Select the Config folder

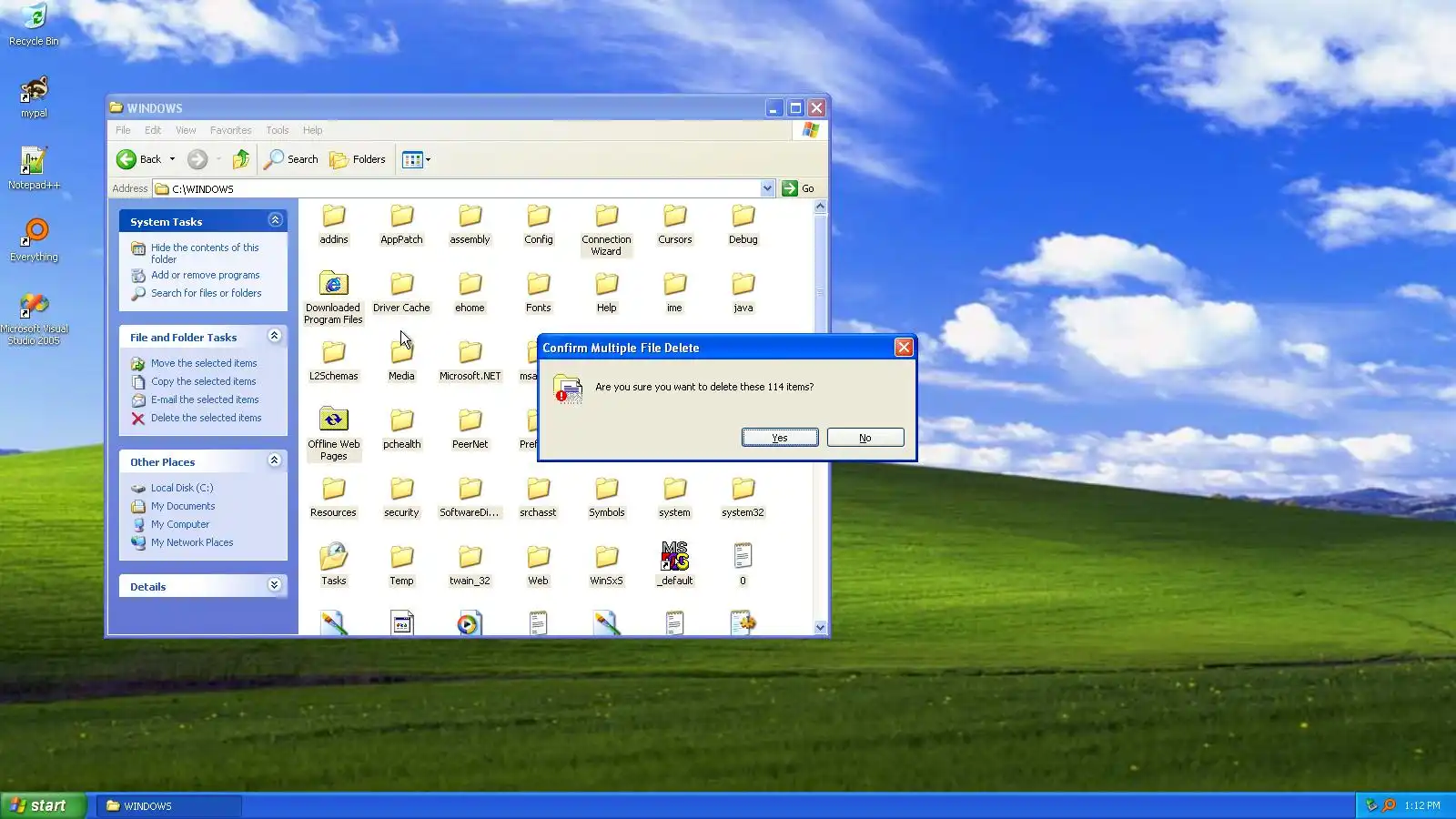[x=539, y=225]
